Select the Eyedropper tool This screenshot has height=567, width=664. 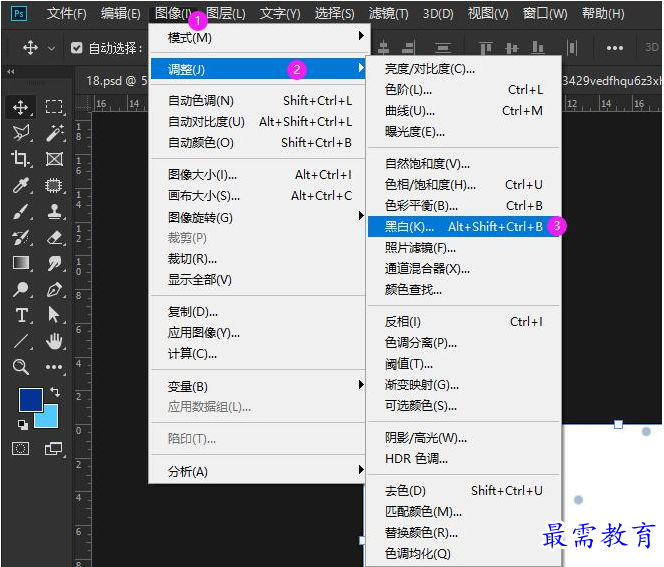click(x=21, y=185)
